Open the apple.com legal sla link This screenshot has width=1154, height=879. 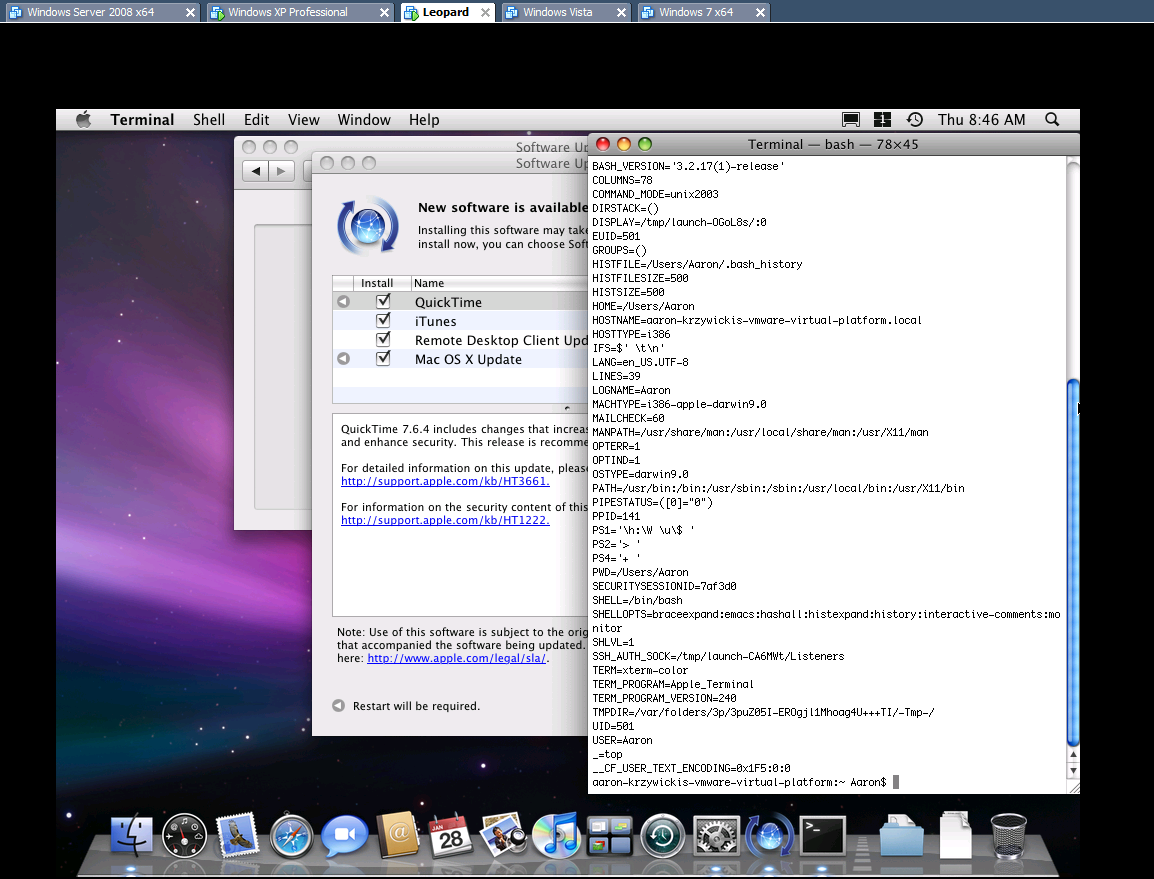pos(456,659)
